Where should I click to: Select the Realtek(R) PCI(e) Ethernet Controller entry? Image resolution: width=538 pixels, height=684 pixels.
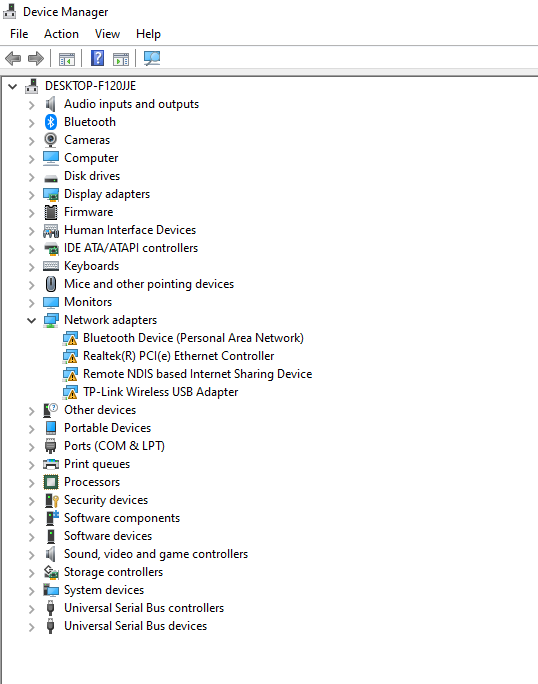pos(178,356)
